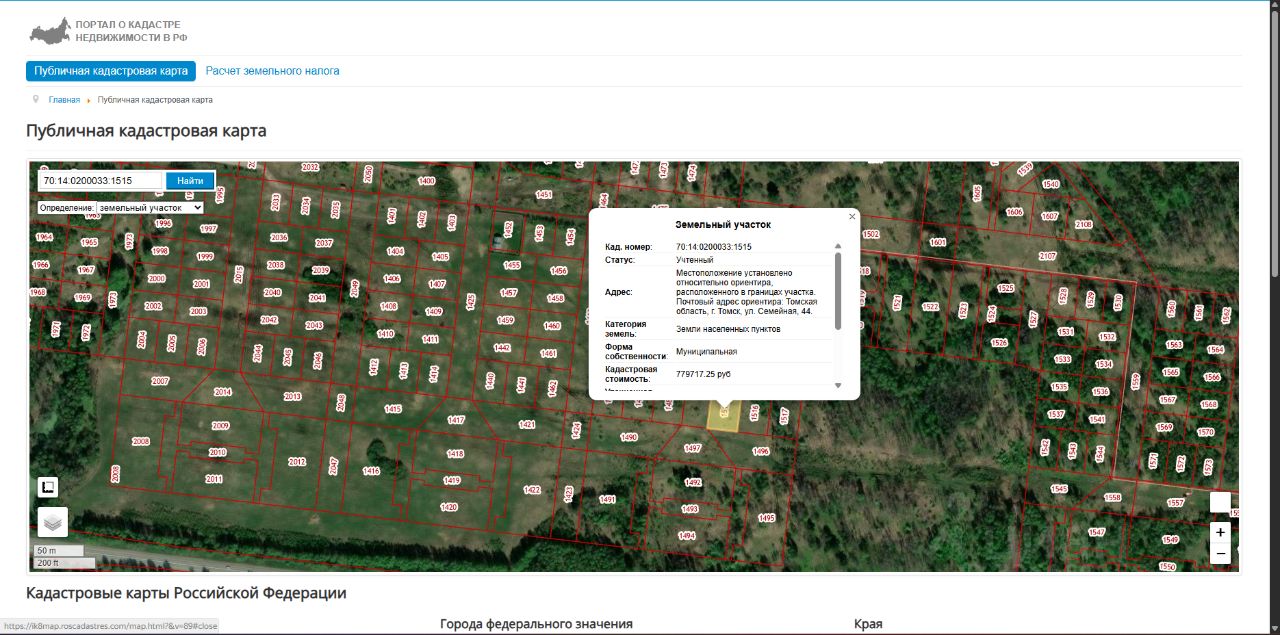Select parcel labeled 2107

pyautogui.click(x=1047, y=257)
